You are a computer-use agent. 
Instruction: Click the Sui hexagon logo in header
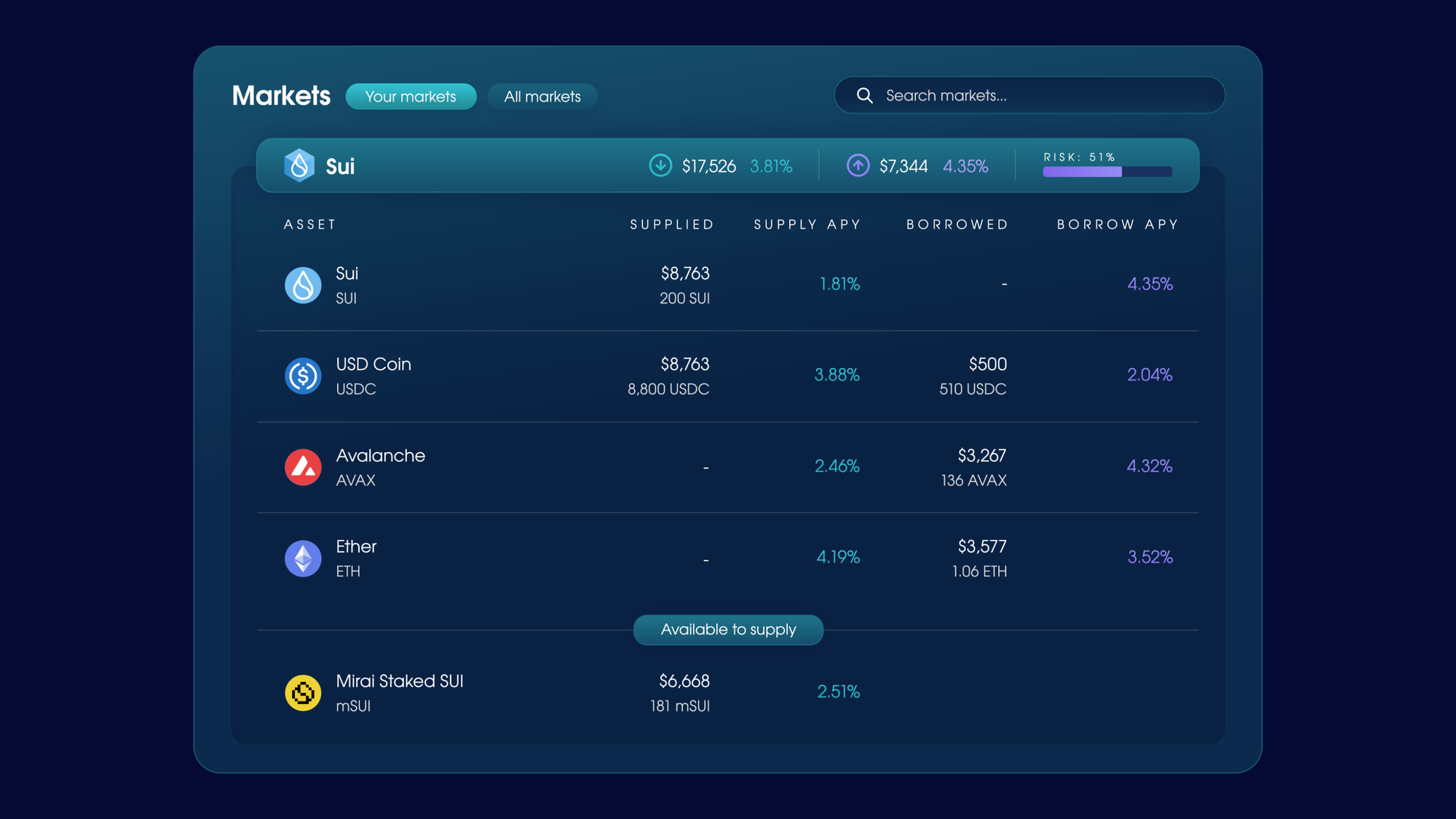pos(298,165)
